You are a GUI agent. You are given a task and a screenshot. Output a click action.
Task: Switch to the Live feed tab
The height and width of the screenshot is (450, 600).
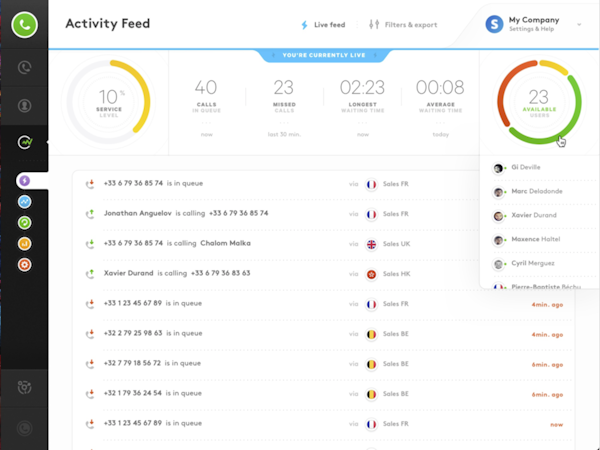[x=322, y=24]
